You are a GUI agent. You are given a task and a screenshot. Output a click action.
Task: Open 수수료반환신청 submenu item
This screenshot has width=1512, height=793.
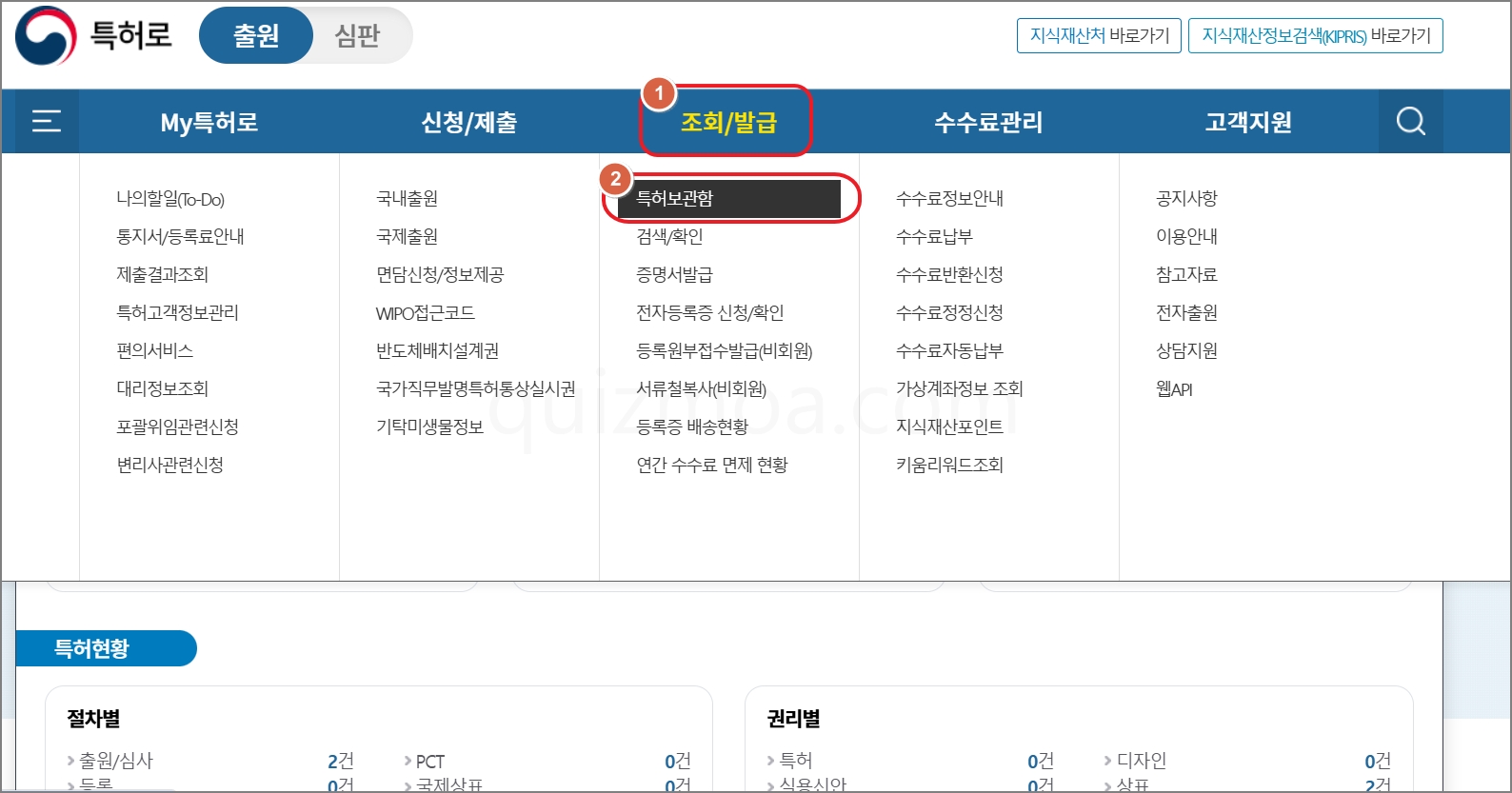(949, 275)
